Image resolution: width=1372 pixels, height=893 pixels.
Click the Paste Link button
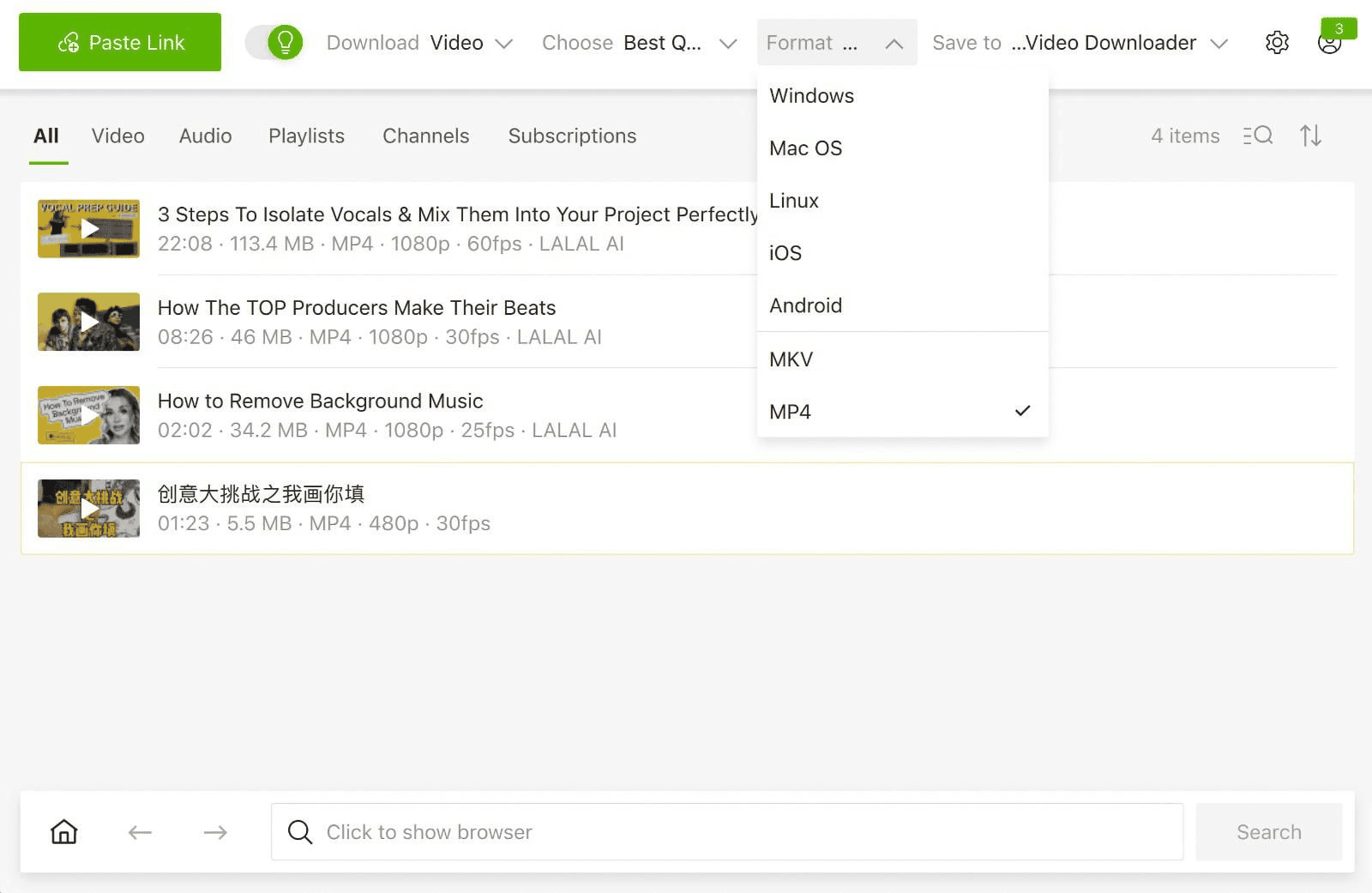coord(119,42)
